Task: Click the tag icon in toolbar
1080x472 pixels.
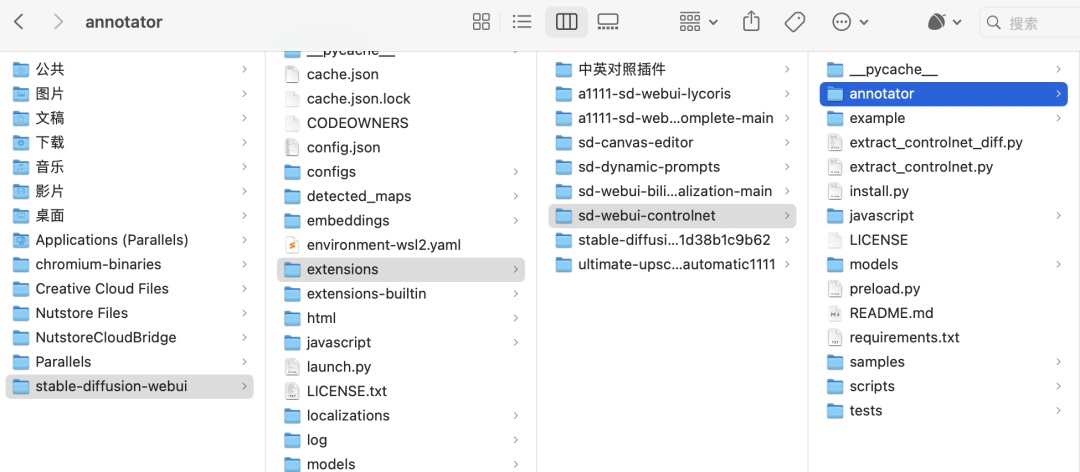Action: tap(795, 22)
